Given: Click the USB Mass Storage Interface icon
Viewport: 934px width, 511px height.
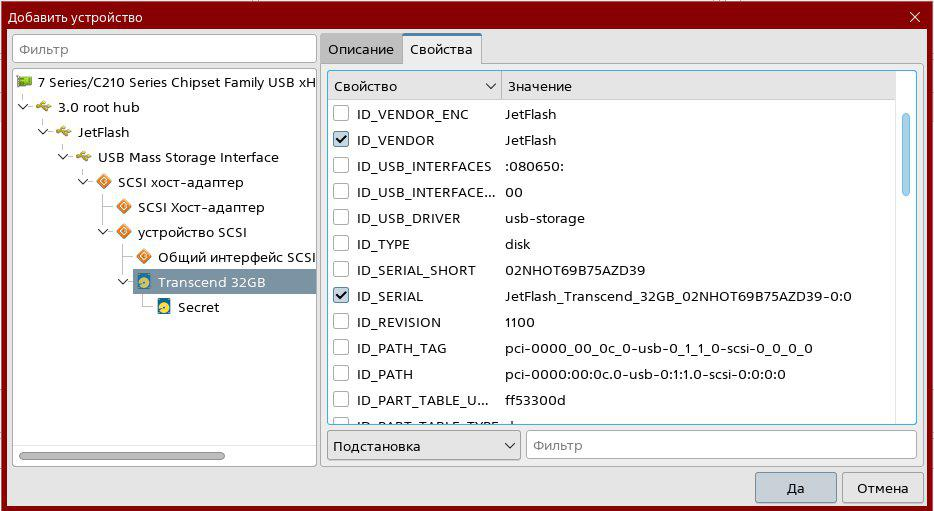Looking at the screenshot, I should point(84,157).
